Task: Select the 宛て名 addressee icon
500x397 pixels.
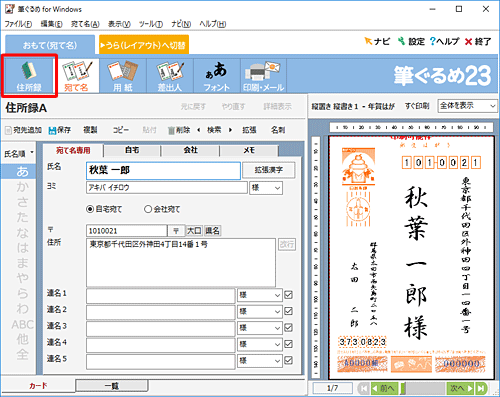Action: (76, 76)
